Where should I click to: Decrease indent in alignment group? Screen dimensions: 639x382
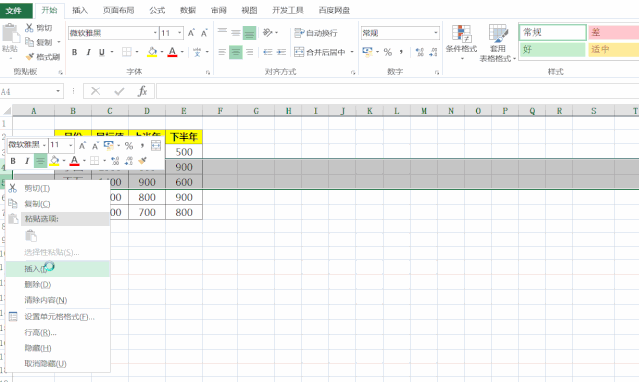pyautogui.click(x=268, y=52)
